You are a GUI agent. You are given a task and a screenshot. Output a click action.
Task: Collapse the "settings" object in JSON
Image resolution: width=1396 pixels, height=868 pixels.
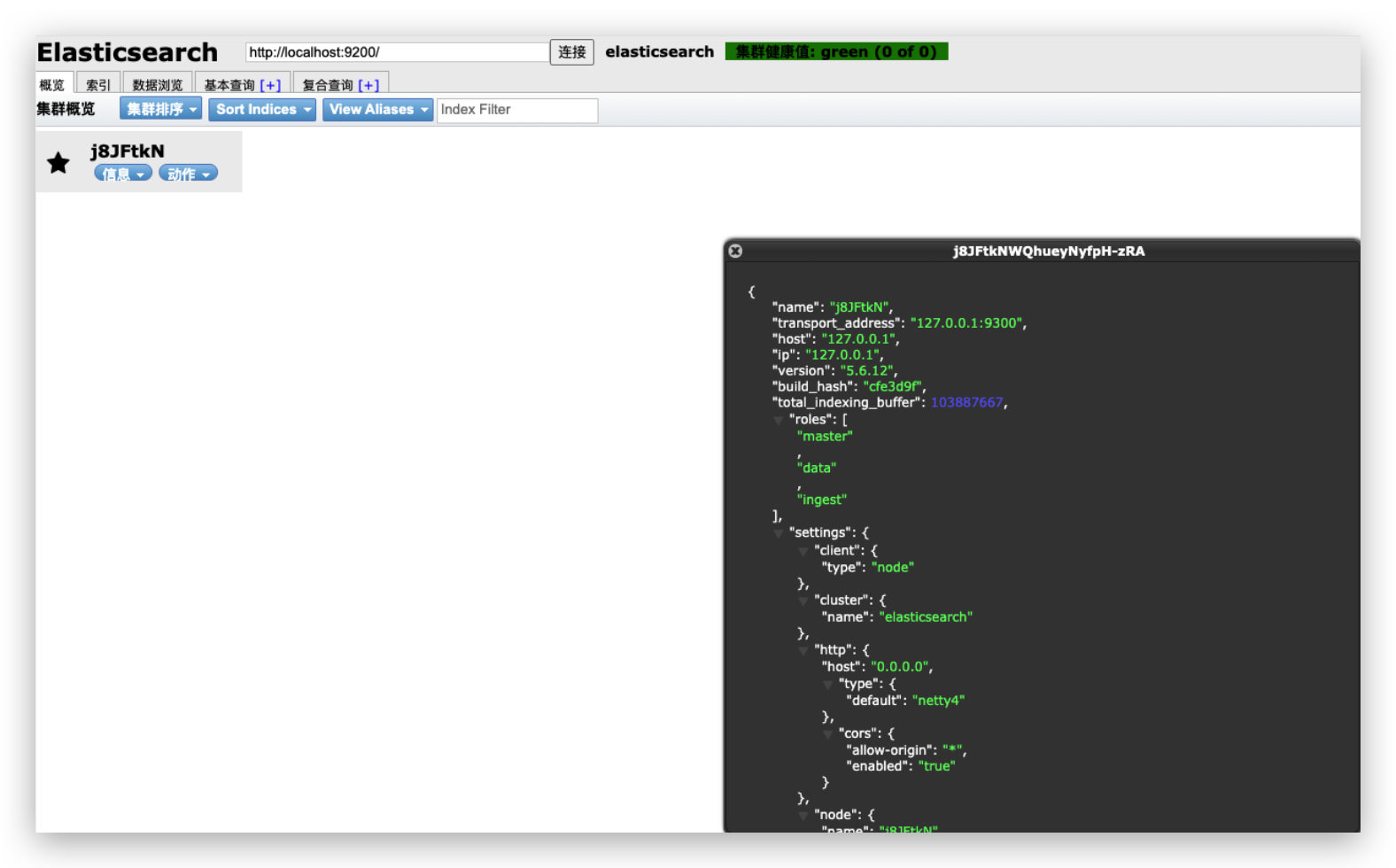(779, 533)
